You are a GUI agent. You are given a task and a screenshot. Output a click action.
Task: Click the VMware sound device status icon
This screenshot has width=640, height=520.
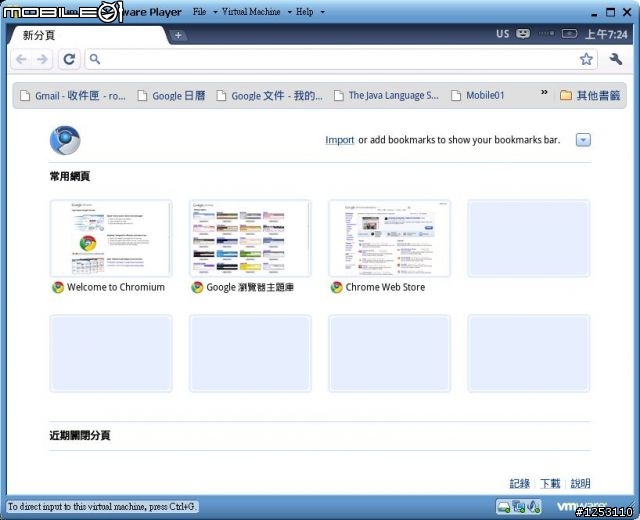(x=533, y=507)
